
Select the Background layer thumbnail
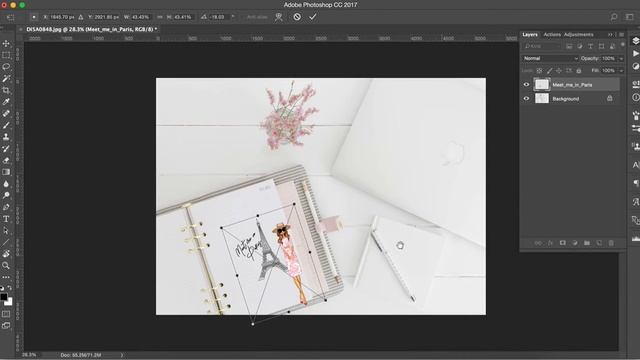[542, 98]
